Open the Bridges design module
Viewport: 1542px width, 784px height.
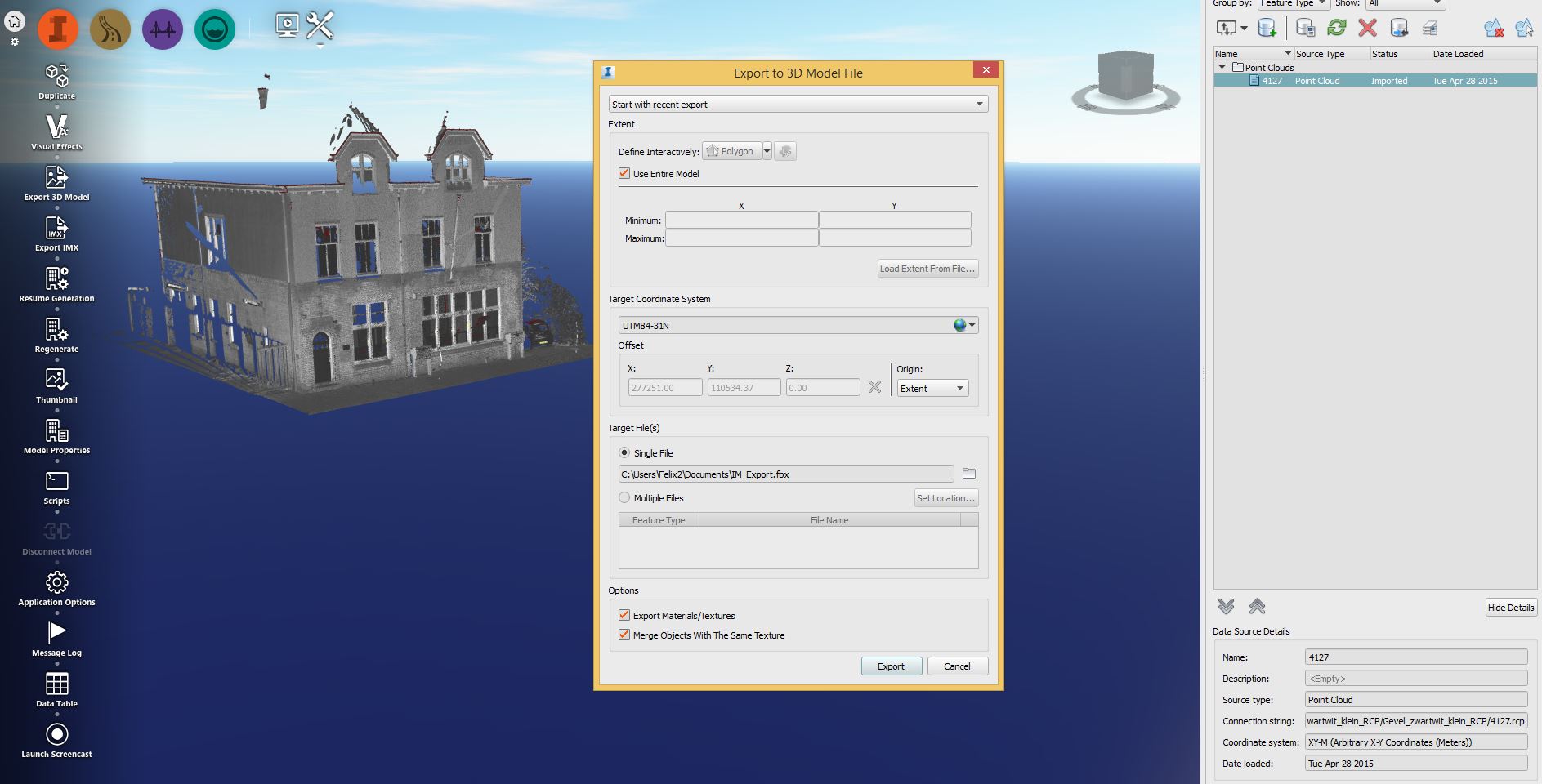[163, 29]
